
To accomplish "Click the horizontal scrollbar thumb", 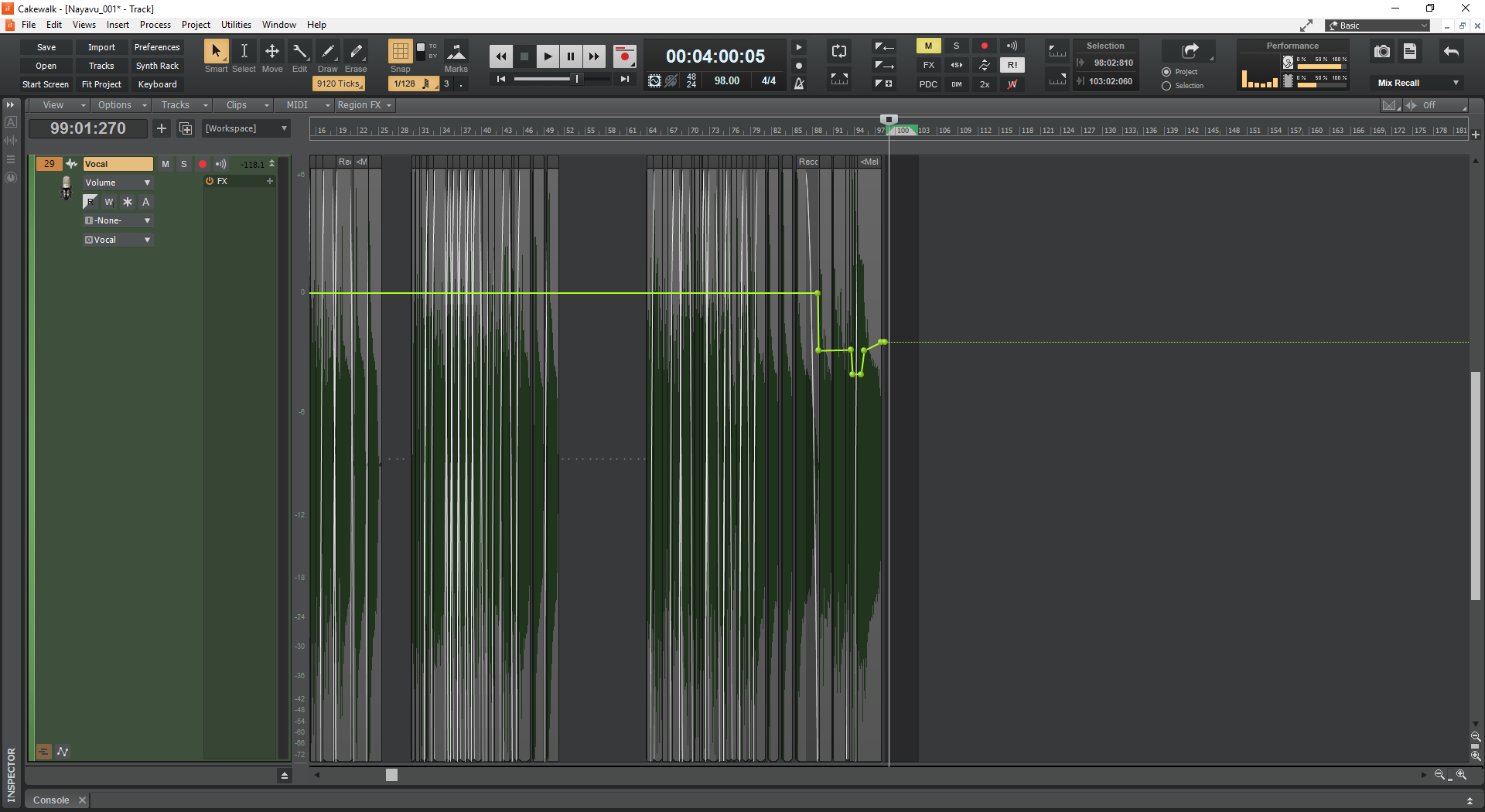I will click(391, 775).
